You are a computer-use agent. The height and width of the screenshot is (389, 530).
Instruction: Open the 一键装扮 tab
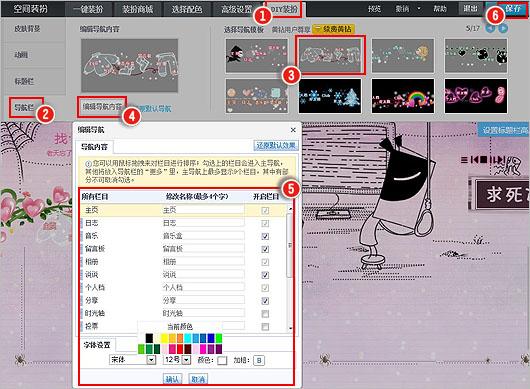[x=88, y=9]
